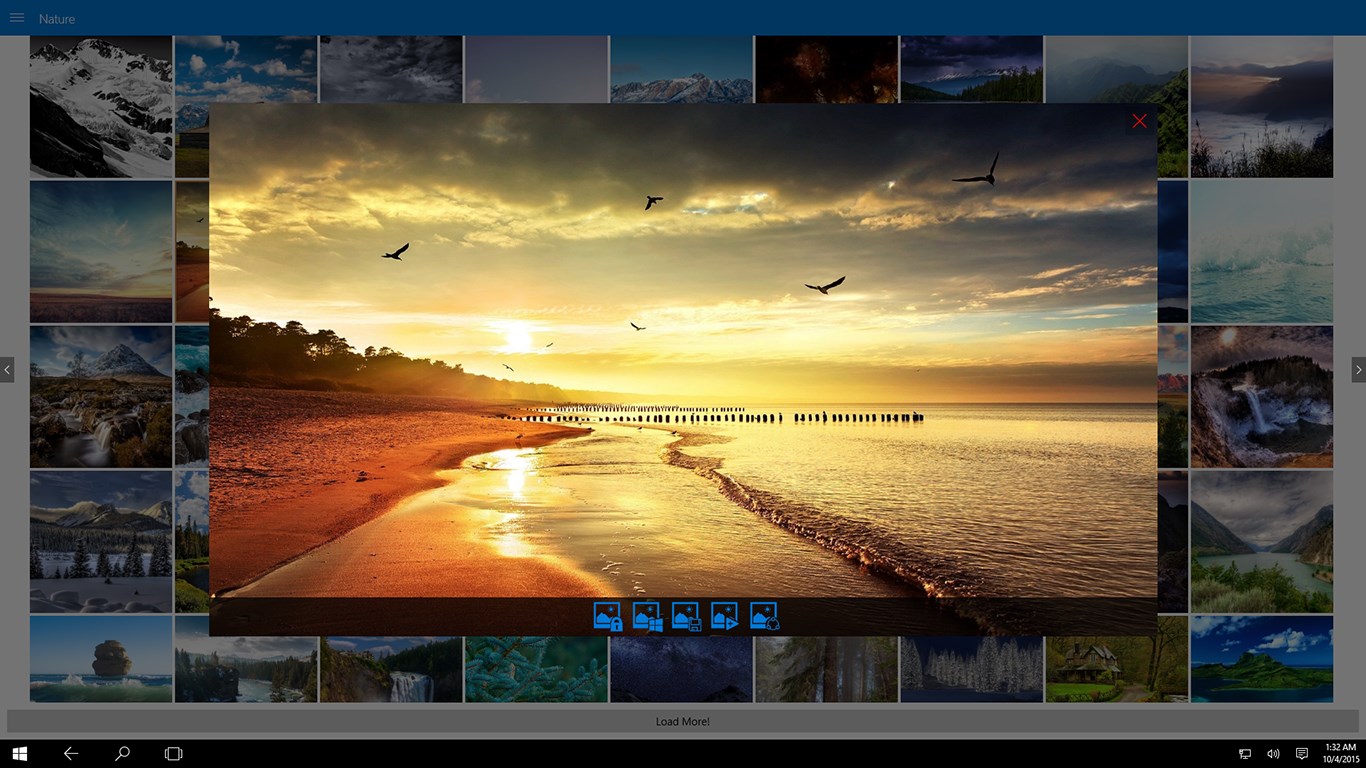Go to the next image arrow
This screenshot has height=768, width=1366.
[1358, 370]
